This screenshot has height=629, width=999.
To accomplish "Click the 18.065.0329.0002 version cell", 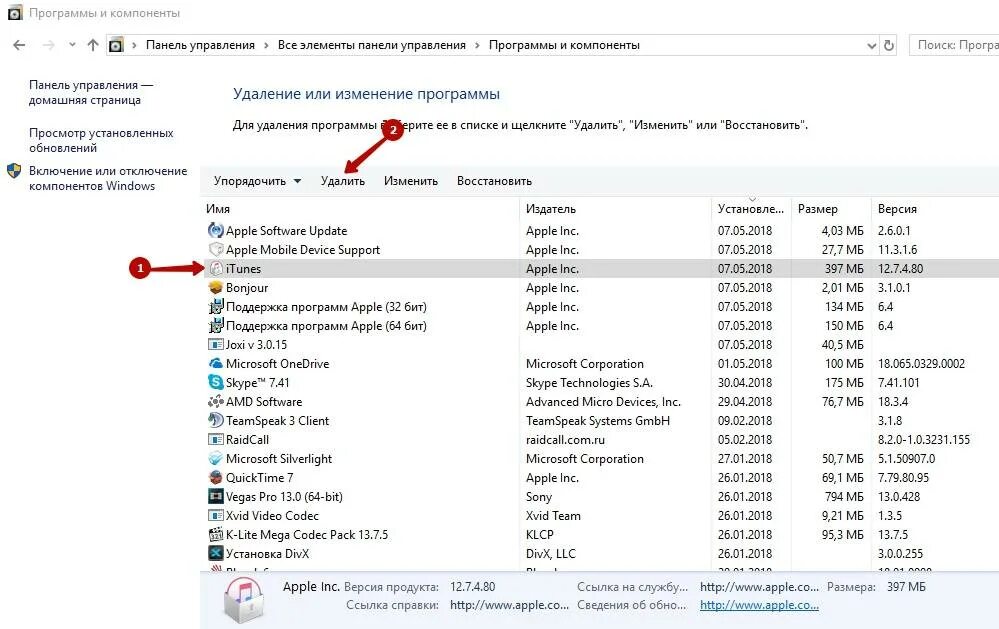I will 921,364.
